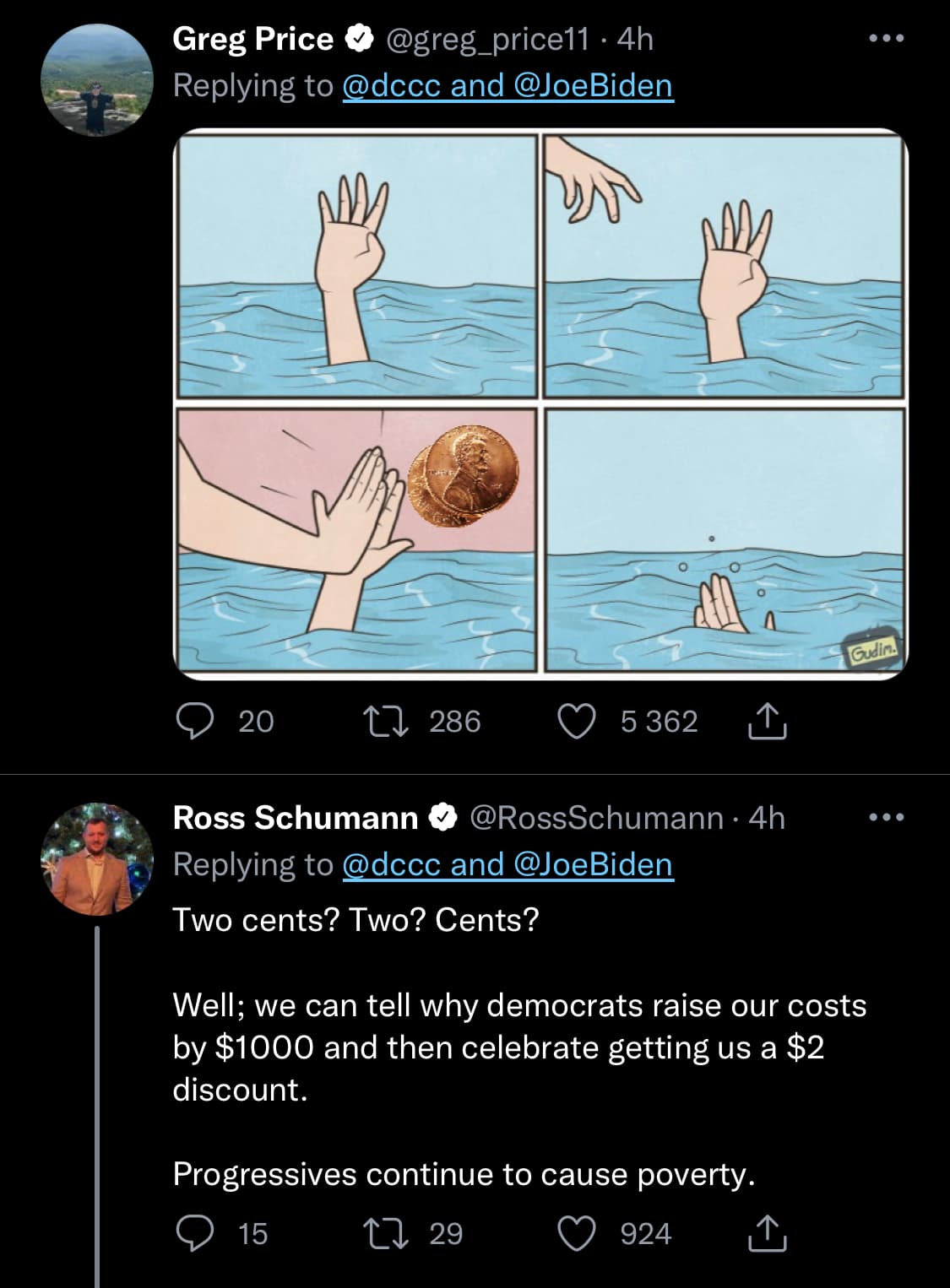
Task: Open more options on Ross Schumann's tweet
Action: pos(887,817)
